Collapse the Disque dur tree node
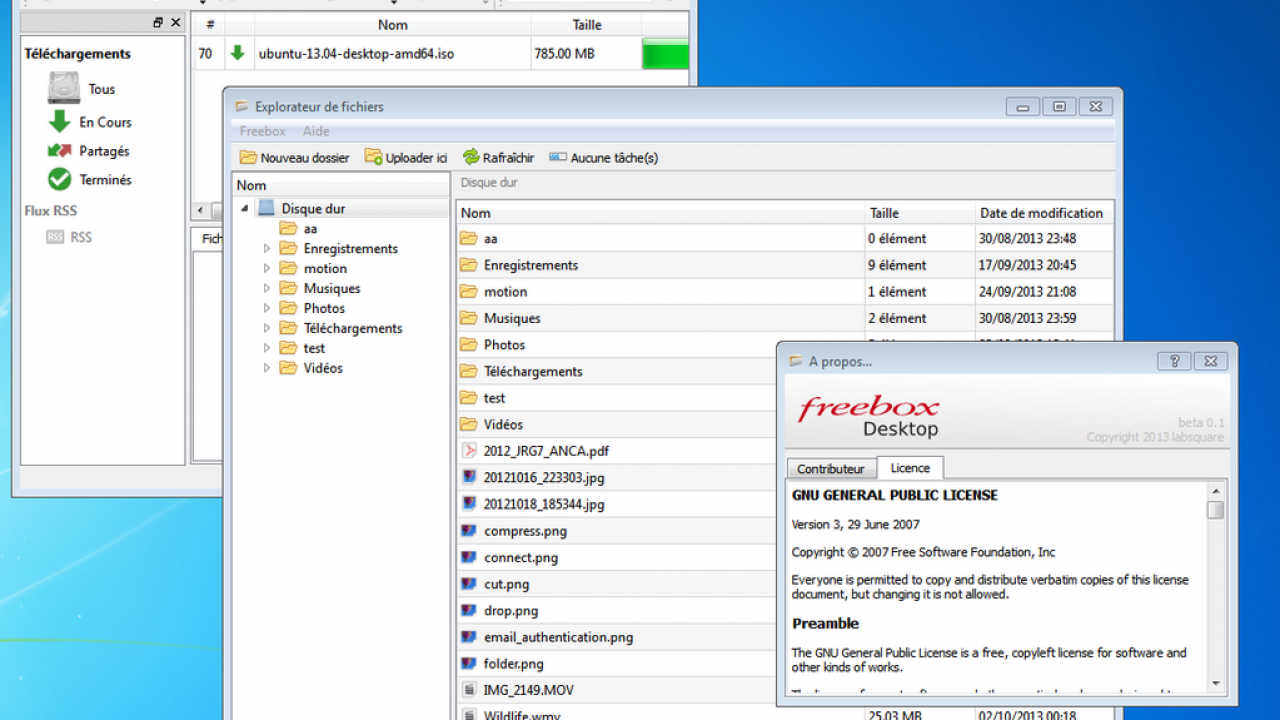This screenshot has width=1280, height=720. (243, 208)
